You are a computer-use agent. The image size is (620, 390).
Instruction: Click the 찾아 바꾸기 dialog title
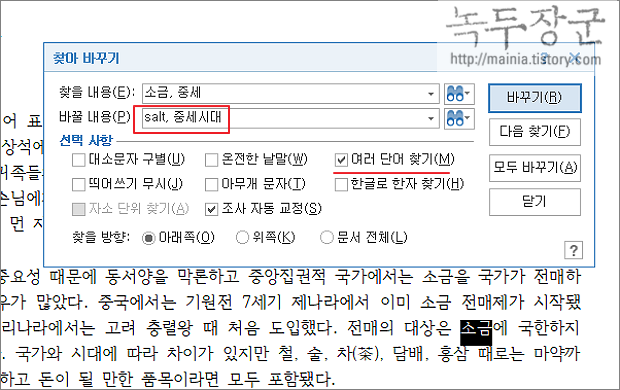click(x=86, y=59)
